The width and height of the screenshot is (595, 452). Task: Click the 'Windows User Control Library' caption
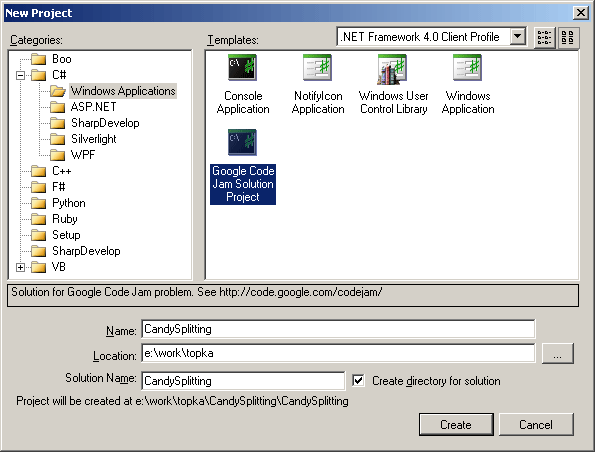pos(394,102)
